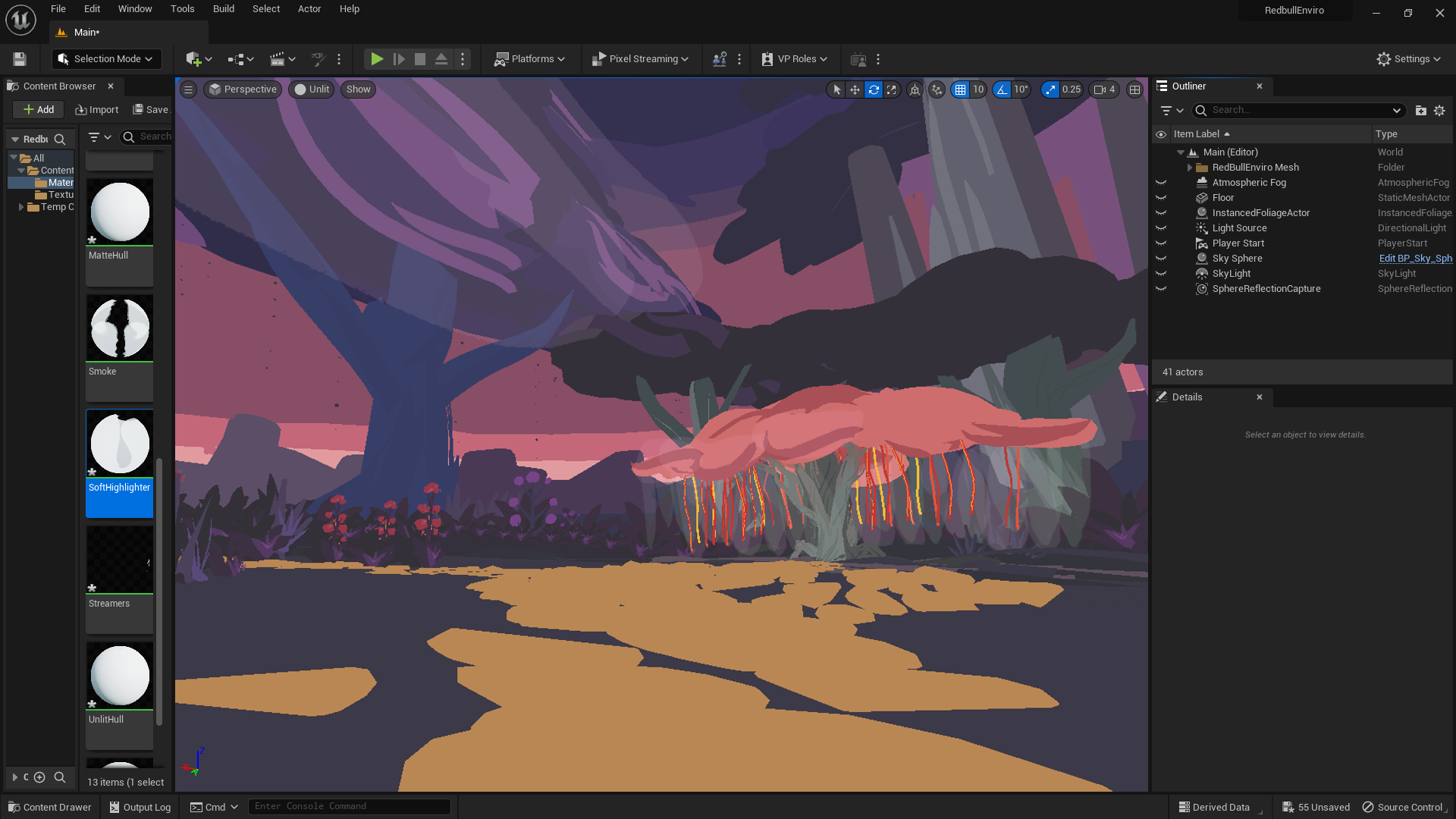Expand the RedBullEnviro Mesh folder

(x=1190, y=168)
